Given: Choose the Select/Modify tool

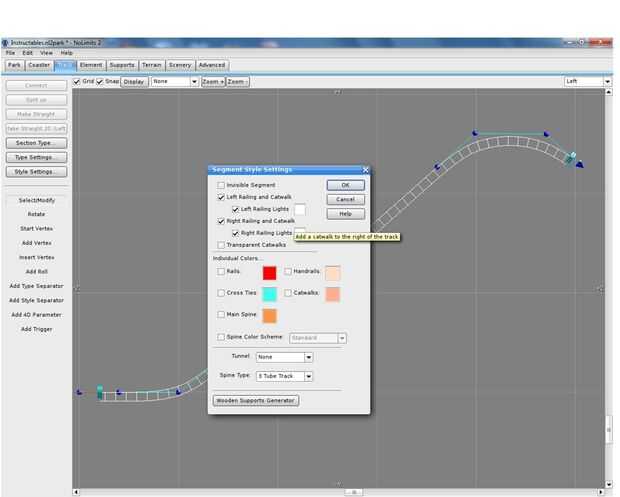Looking at the screenshot, I should (x=36, y=200).
